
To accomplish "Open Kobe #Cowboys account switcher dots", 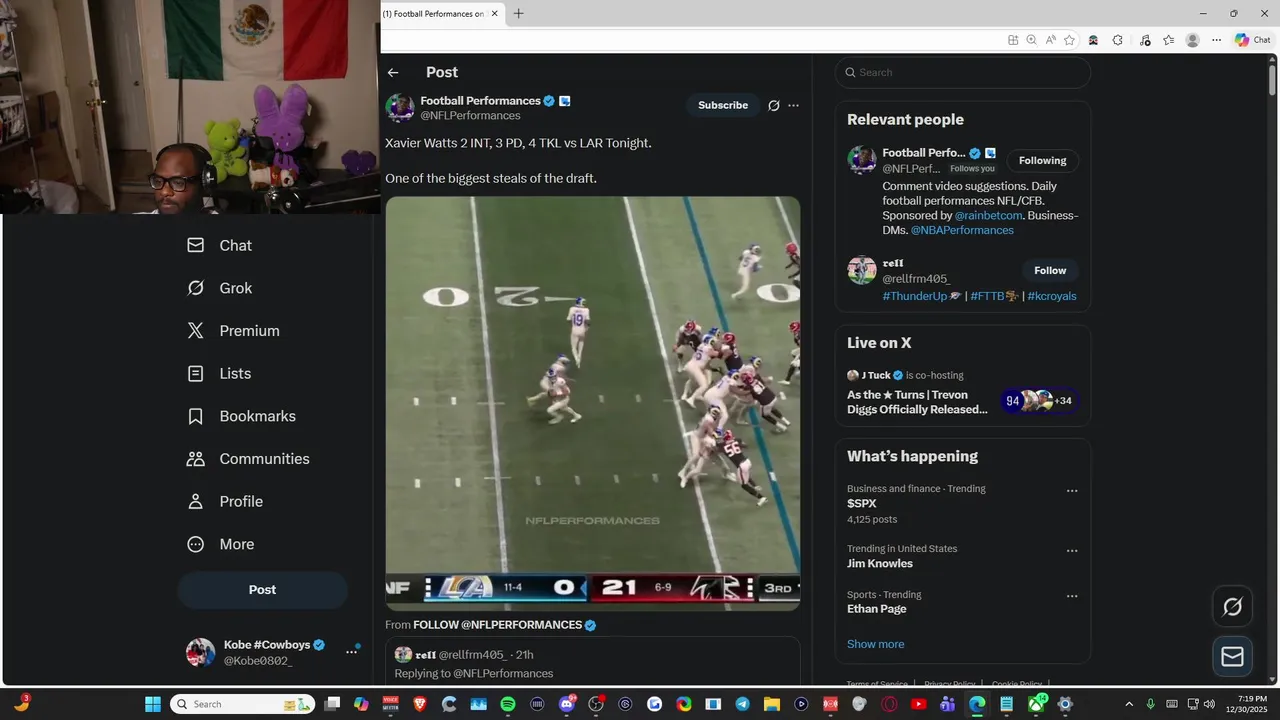I will pos(351,652).
